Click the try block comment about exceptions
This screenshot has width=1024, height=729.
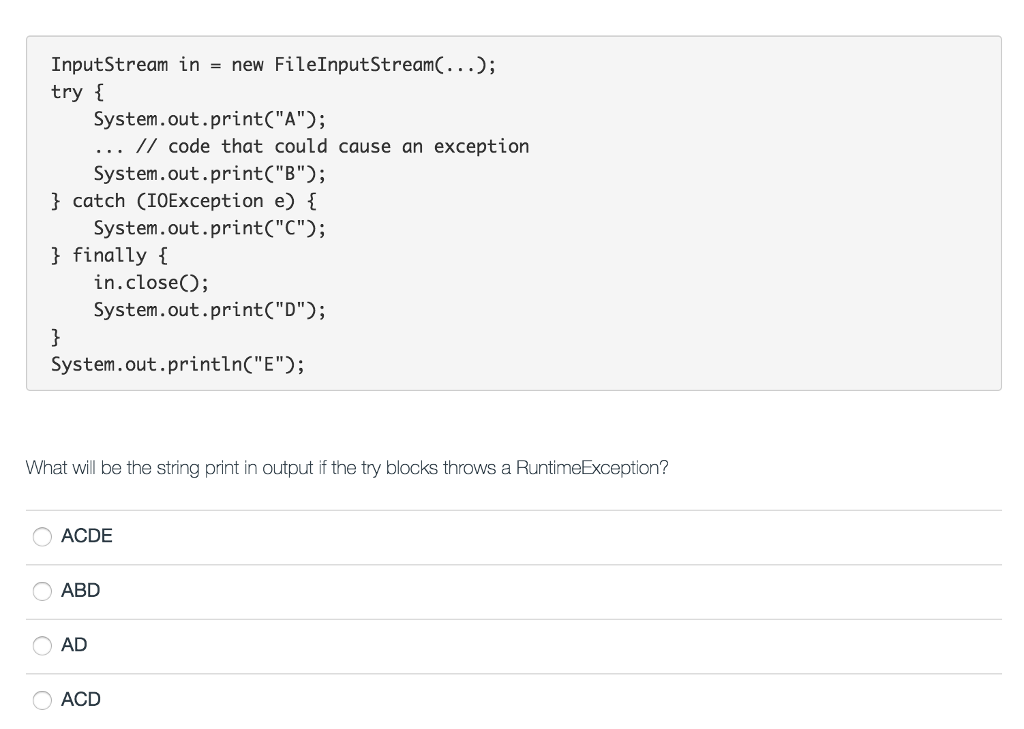coord(312,146)
